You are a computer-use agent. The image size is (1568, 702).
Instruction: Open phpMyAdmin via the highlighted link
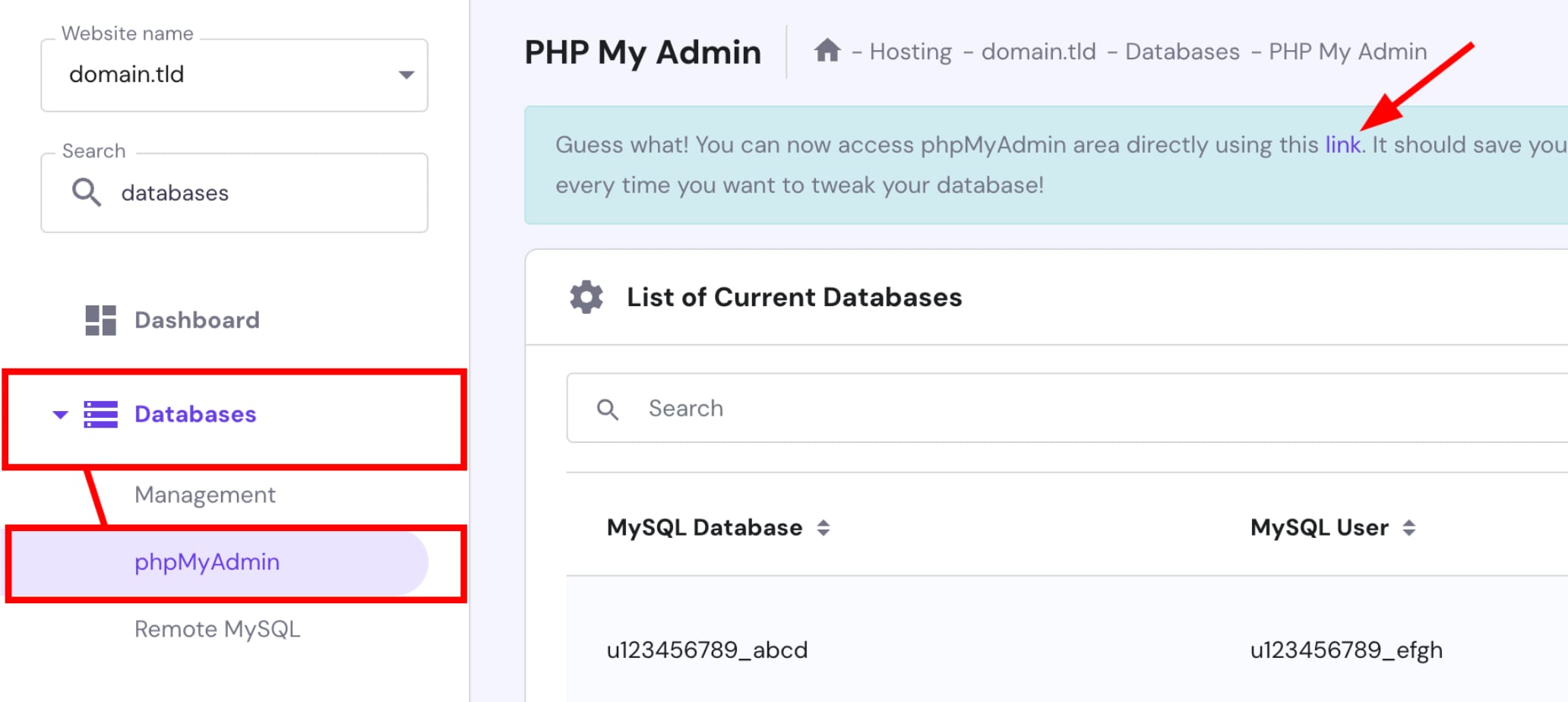click(x=1341, y=144)
